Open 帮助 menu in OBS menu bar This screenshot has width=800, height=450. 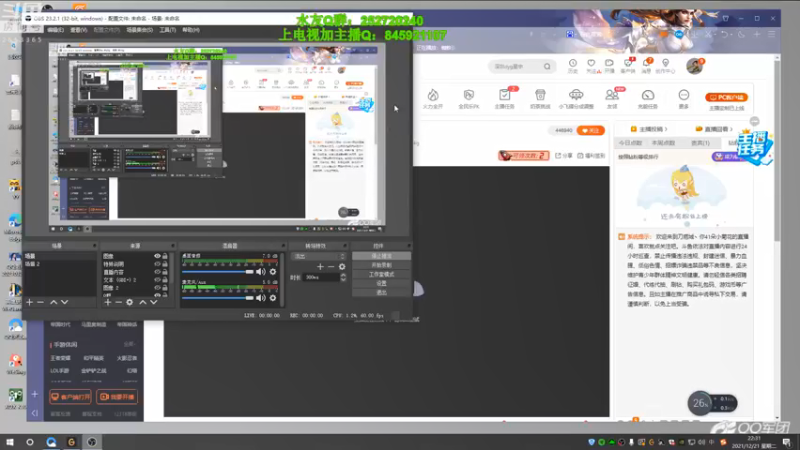pyautogui.click(x=191, y=30)
